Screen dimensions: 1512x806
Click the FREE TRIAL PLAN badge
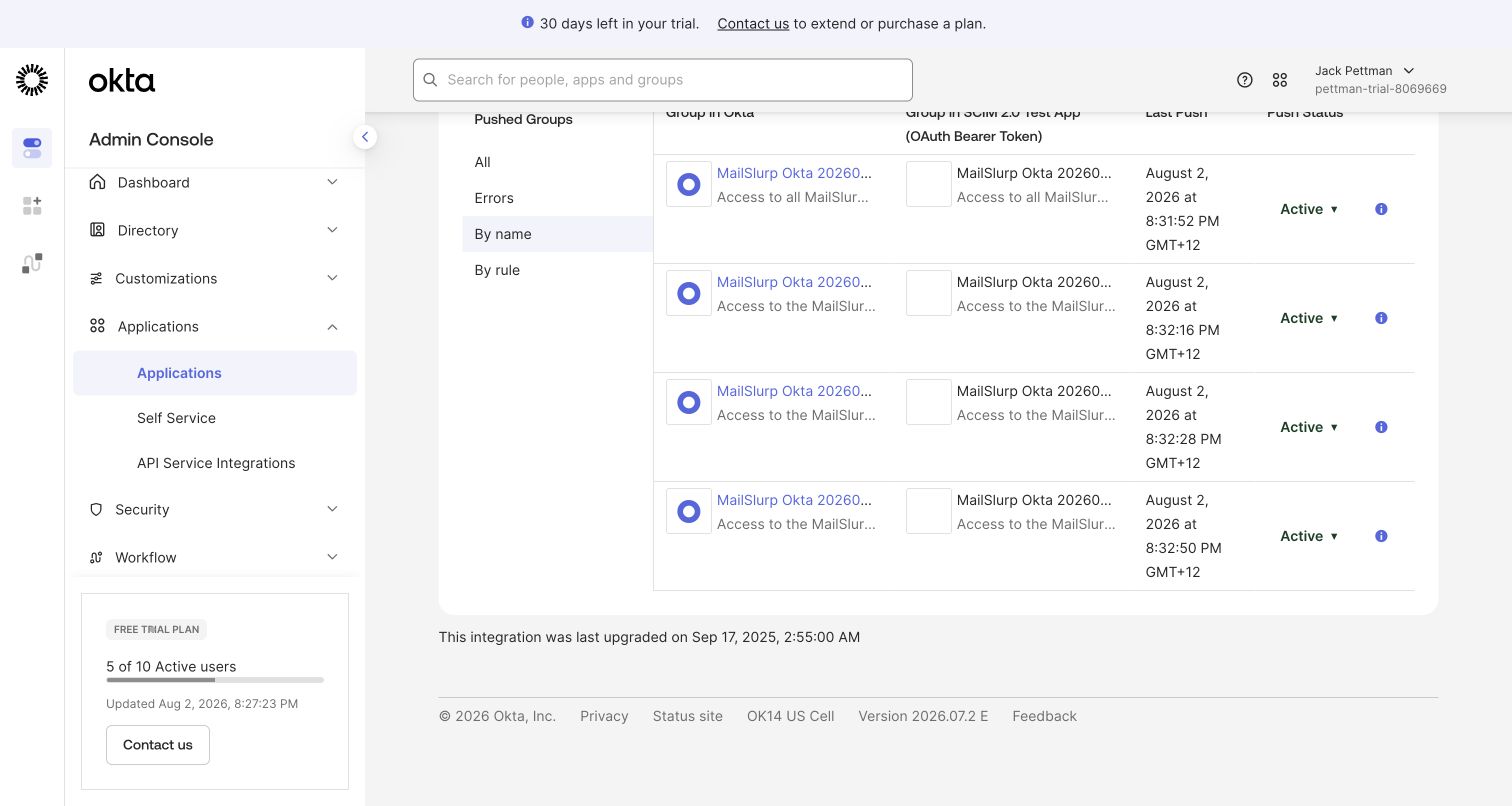pyautogui.click(x=156, y=630)
